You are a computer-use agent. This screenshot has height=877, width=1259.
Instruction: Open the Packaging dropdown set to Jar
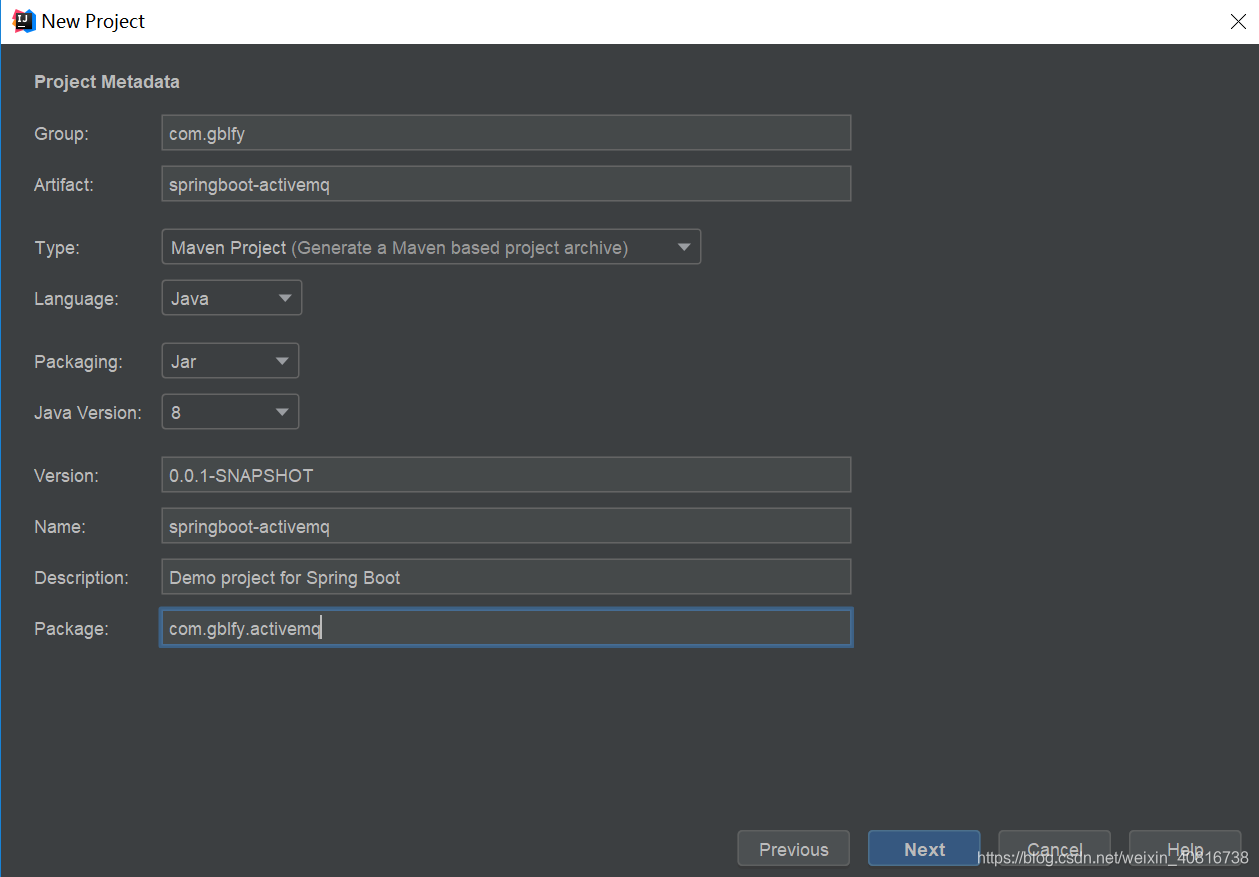[230, 361]
